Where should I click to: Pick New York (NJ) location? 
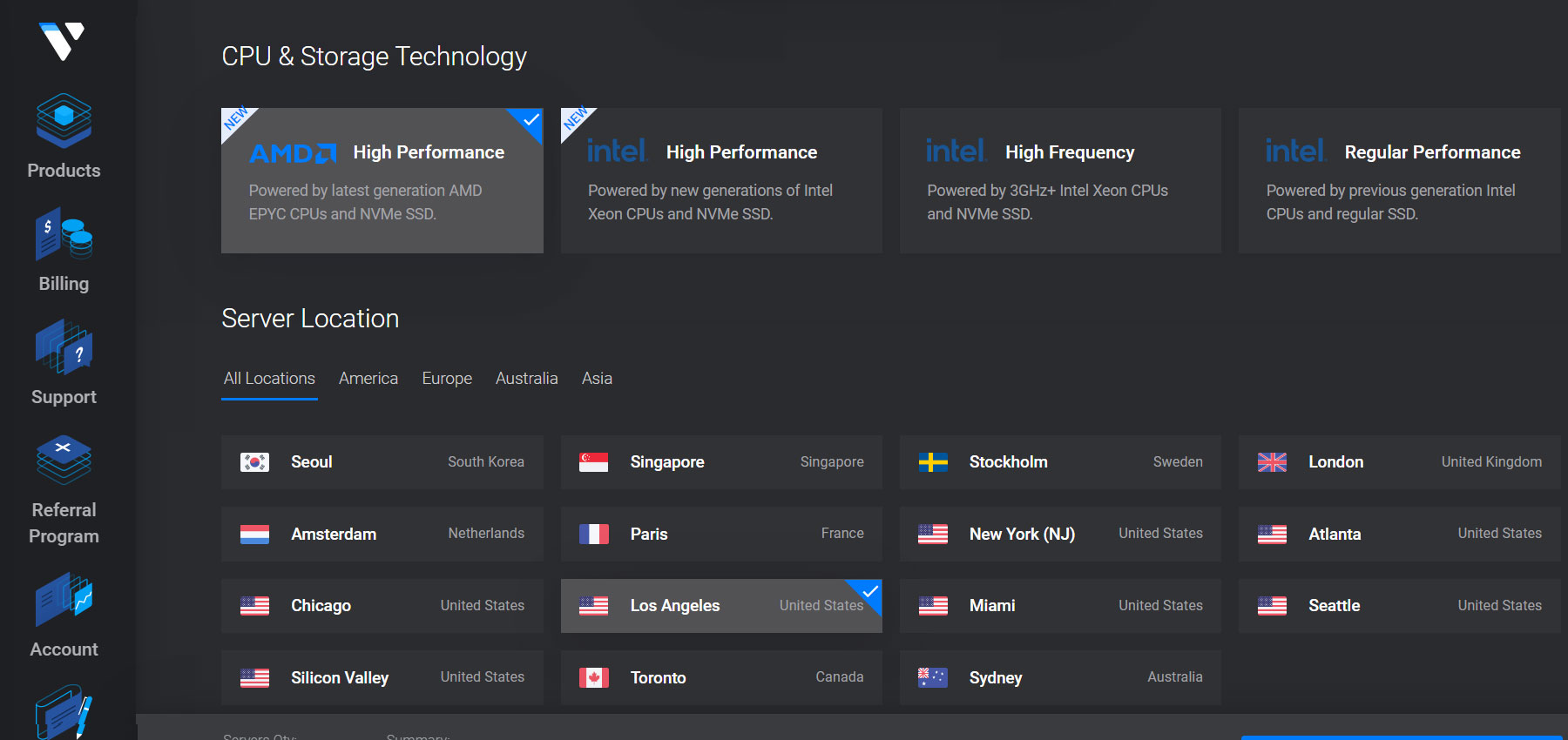(1060, 534)
